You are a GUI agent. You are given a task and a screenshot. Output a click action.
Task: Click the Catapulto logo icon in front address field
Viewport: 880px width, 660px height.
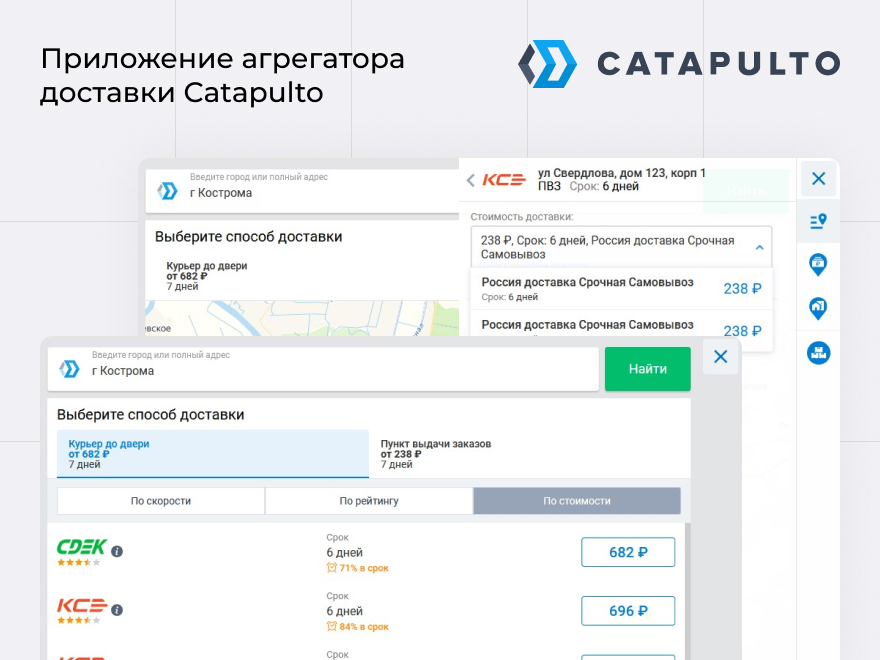coord(70,369)
